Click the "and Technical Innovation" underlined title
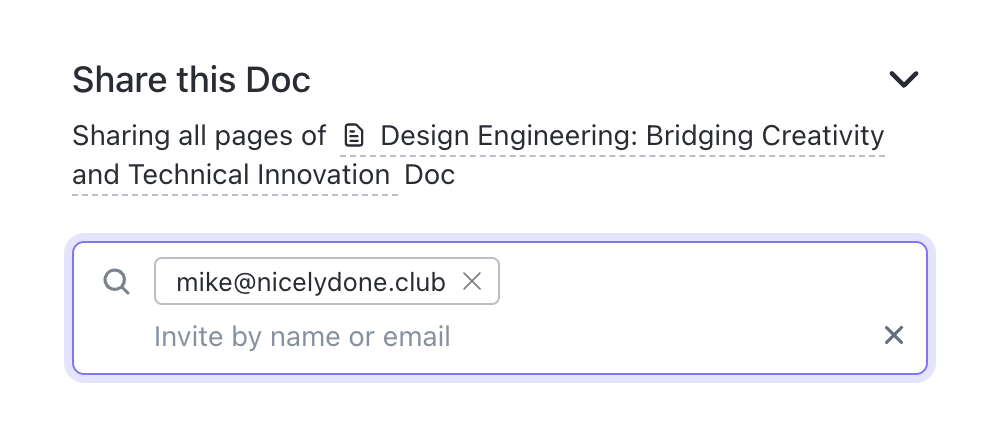Image resolution: width=1000 pixels, height=447 pixels. coord(231,176)
